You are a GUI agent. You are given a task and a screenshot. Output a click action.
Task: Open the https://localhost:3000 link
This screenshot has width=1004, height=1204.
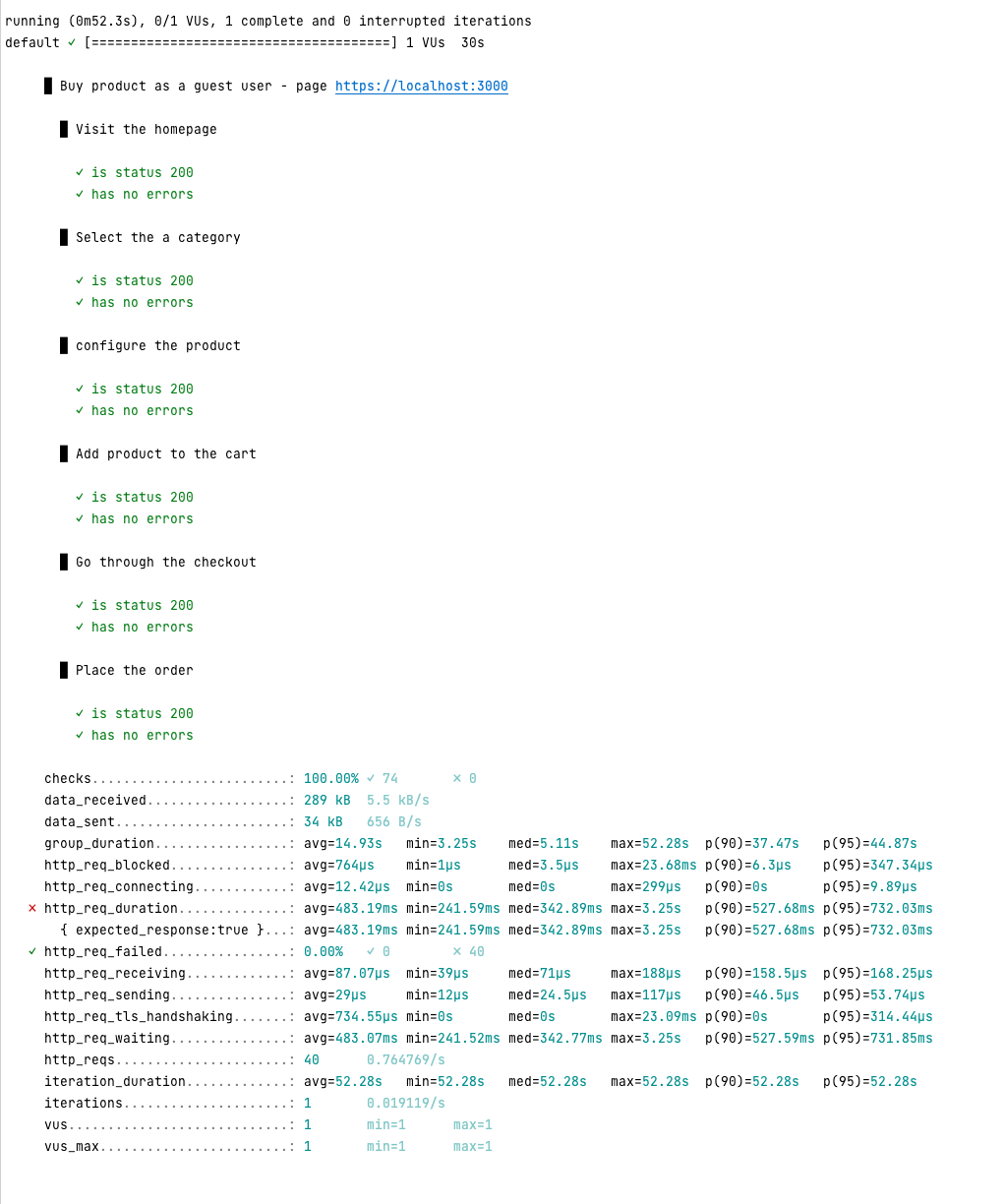[422, 86]
